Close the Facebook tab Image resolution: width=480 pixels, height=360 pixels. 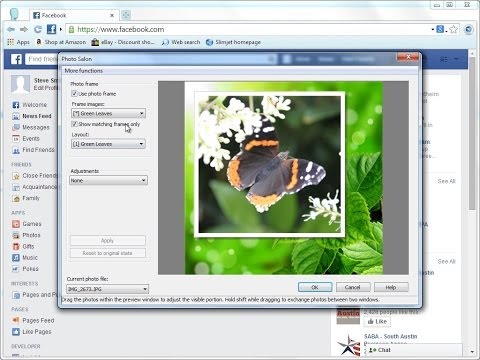point(112,15)
